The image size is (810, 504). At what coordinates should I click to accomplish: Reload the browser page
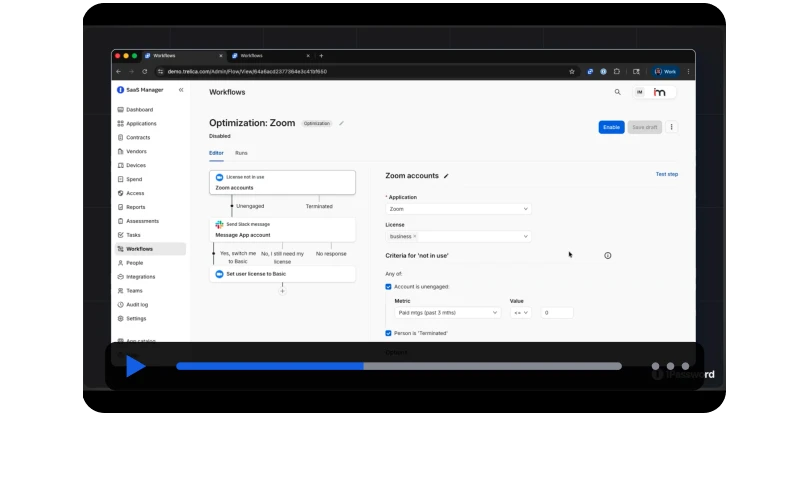click(145, 72)
